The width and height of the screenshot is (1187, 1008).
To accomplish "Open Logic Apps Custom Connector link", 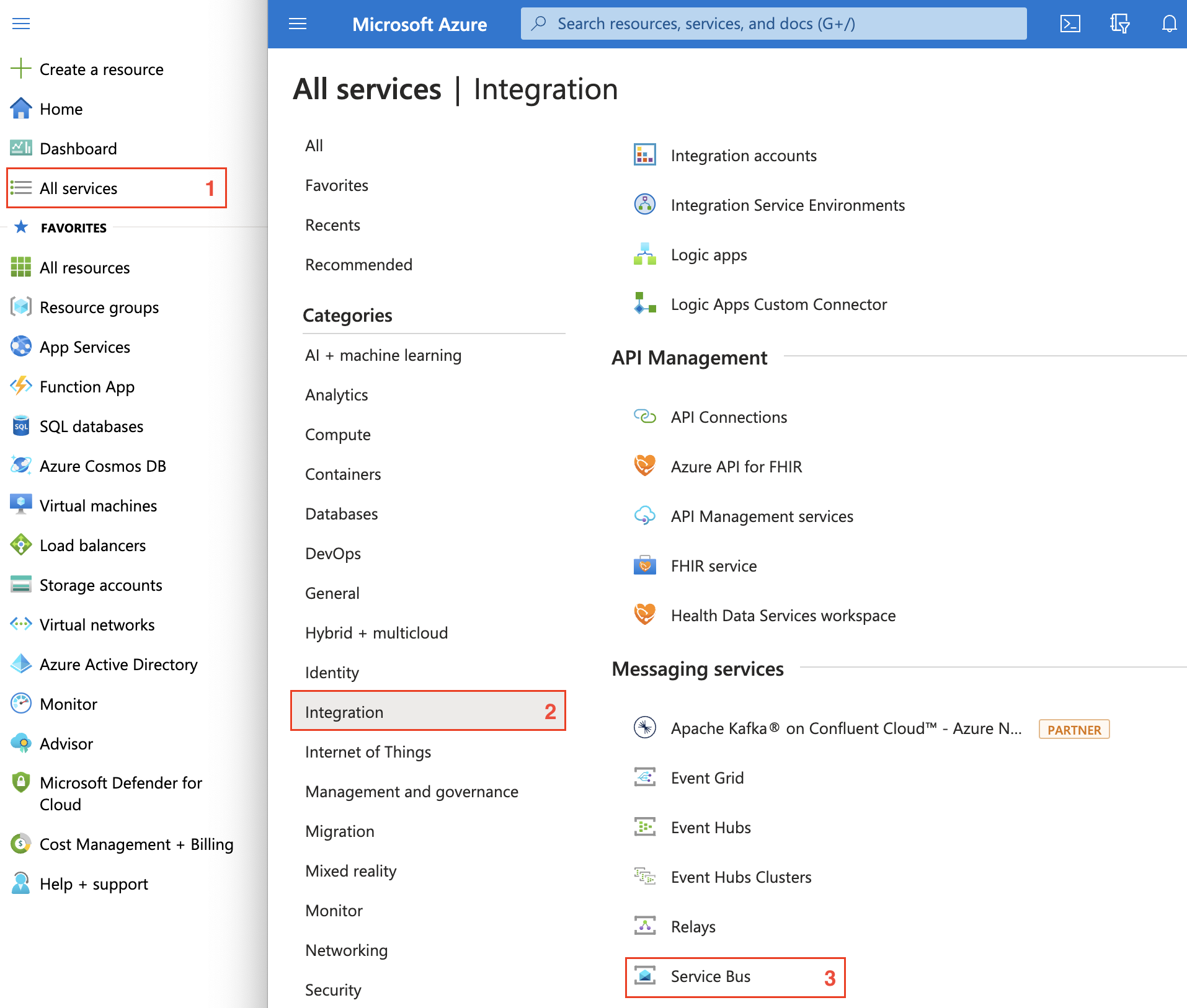I will (x=779, y=304).
